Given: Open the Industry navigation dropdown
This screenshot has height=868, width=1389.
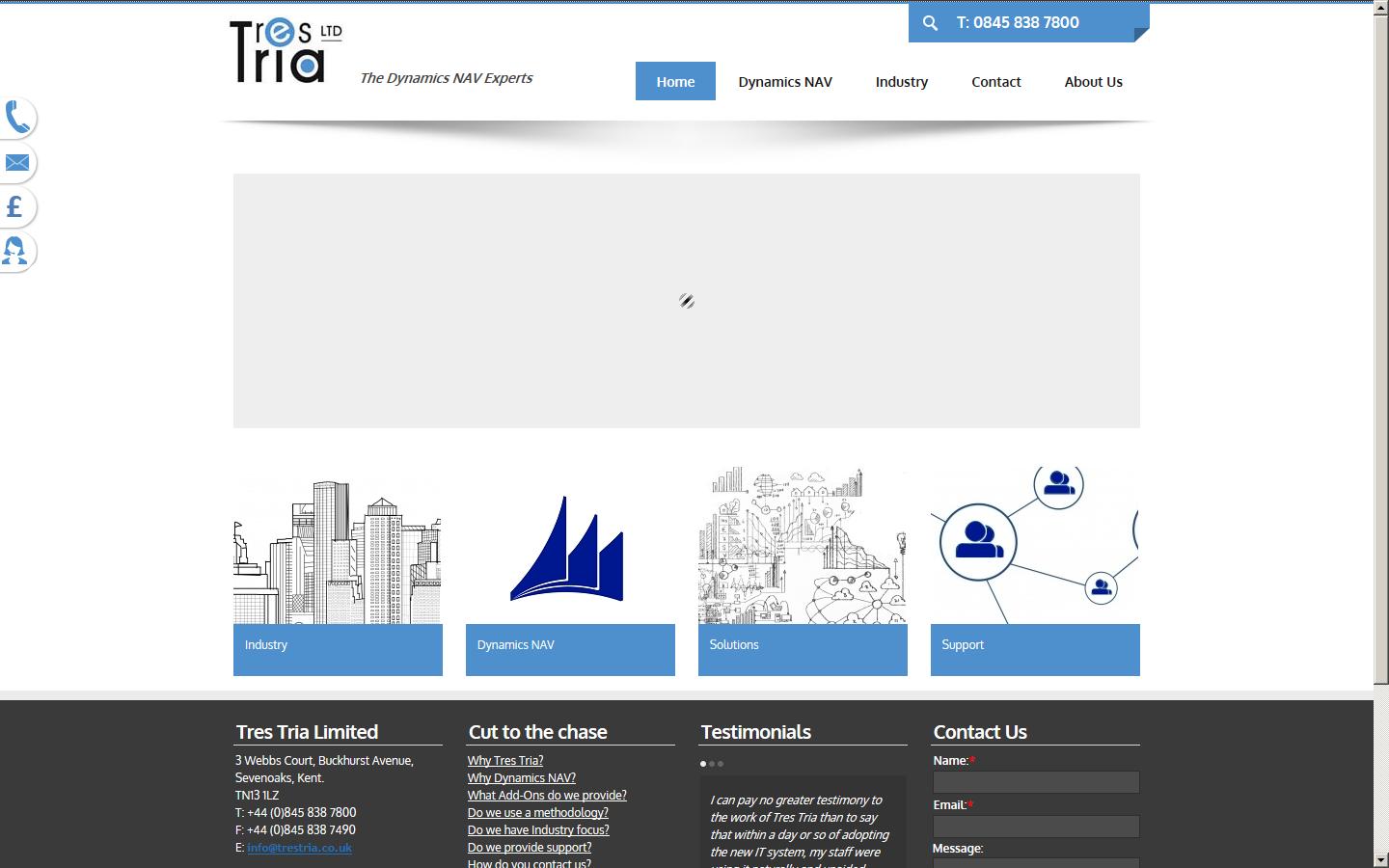Looking at the screenshot, I should 901,82.
